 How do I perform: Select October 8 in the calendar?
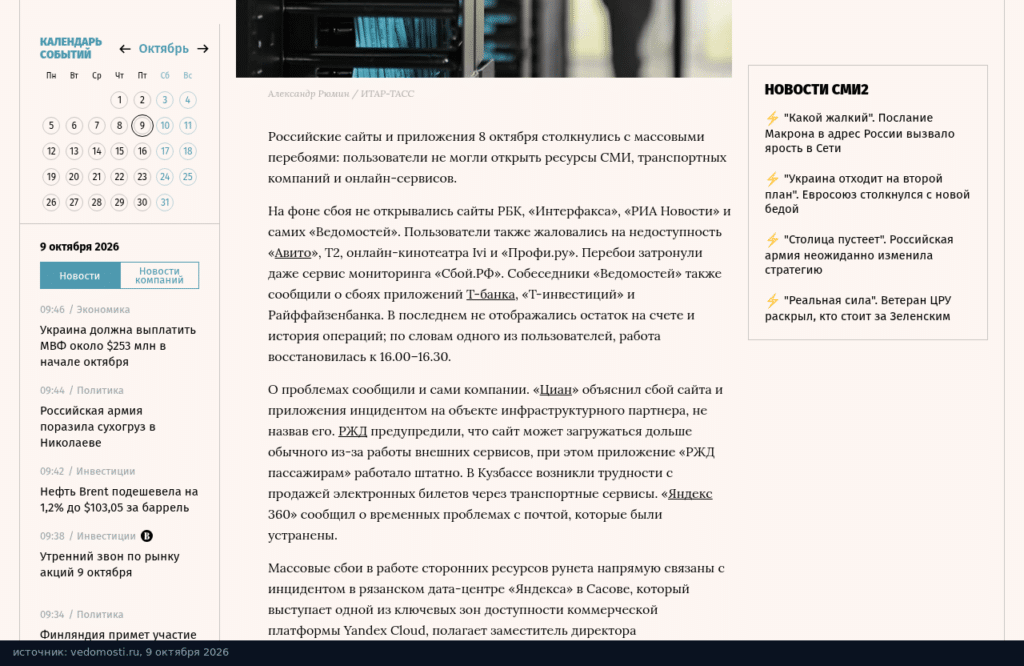[x=120, y=125]
